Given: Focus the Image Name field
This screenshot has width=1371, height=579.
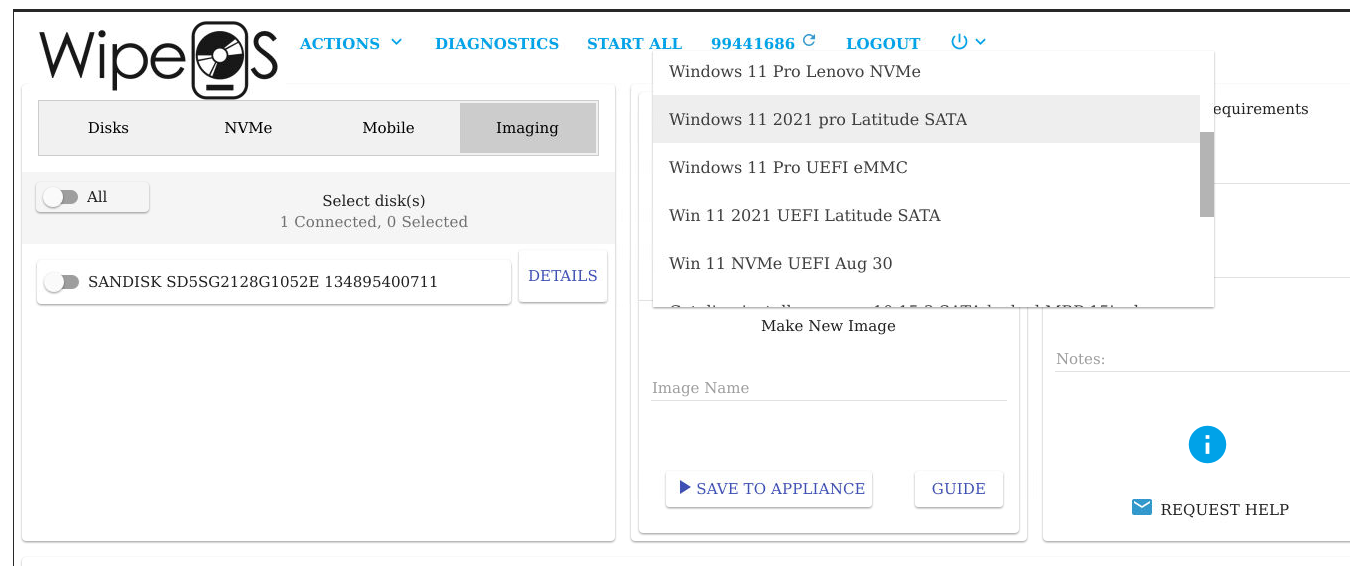Looking at the screenshot, I should tap(829, 388).
